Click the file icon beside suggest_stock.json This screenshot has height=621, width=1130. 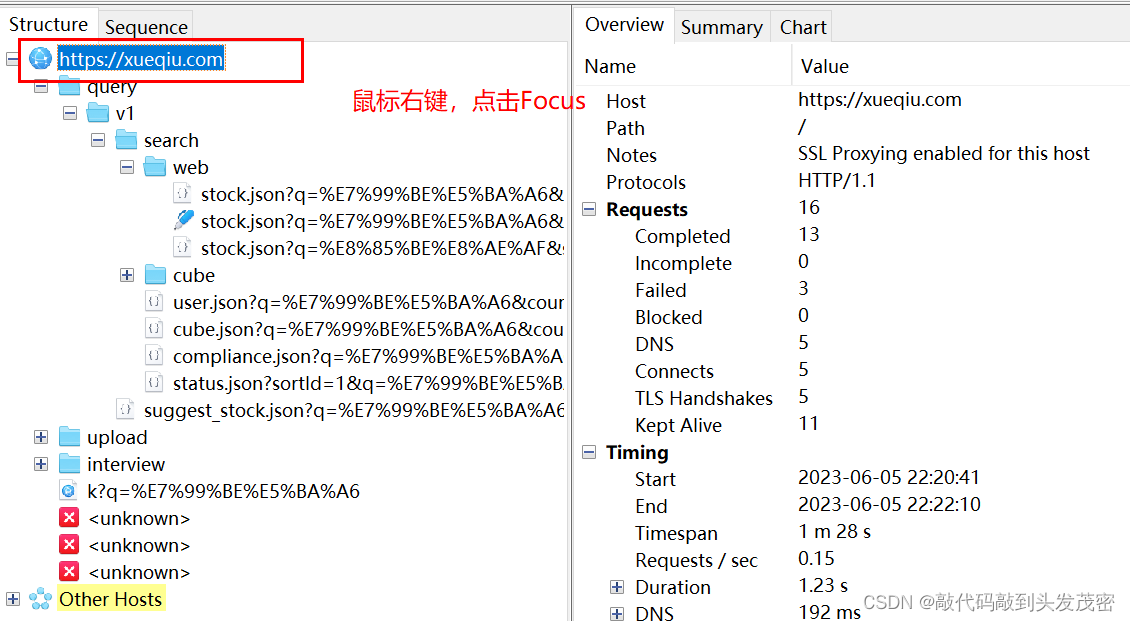click(125, 410)
